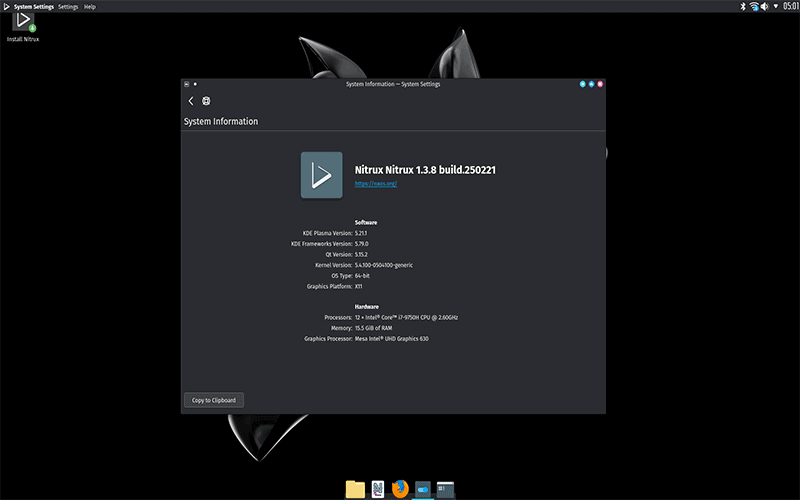
Task: Click the clock showing 05:01
Action: pyautogui.click(x=790, y=6)
